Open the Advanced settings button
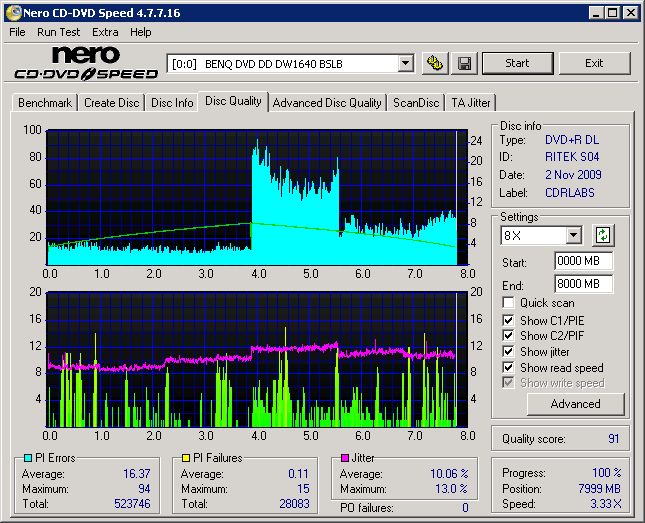Image resolution: width=645 pixels, height=523 pixels. click(x=575, y=404)
